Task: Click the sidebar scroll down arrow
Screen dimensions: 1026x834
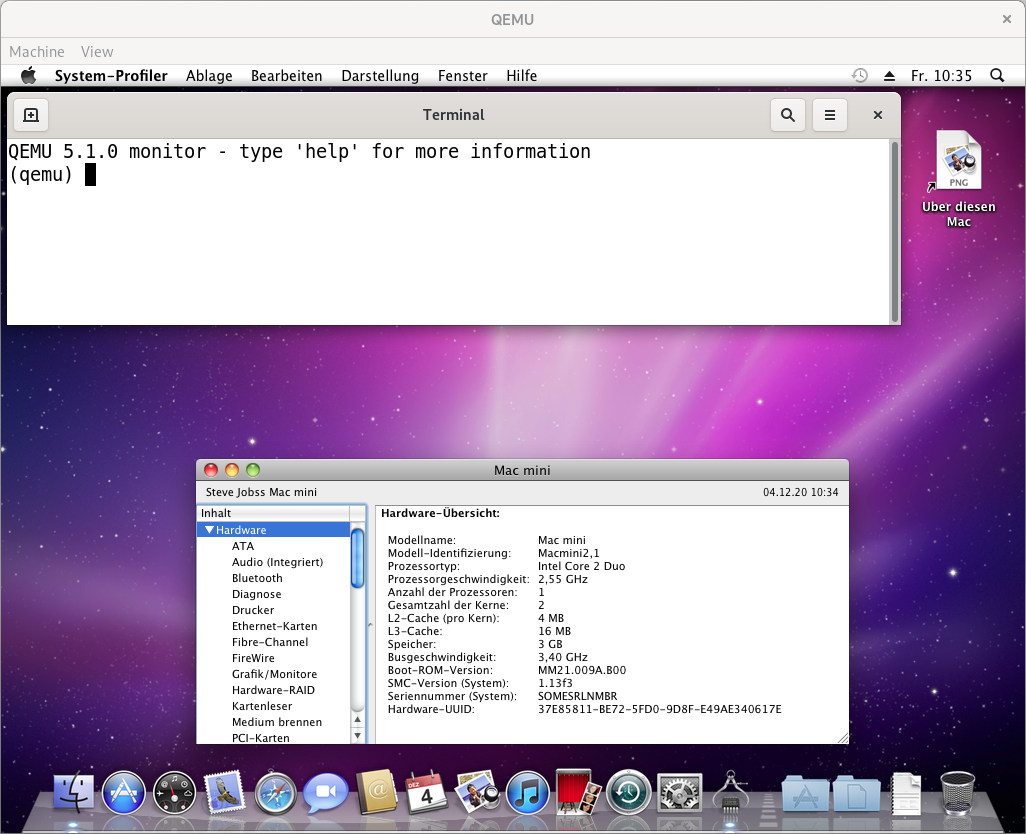Action: pos(357,735)
